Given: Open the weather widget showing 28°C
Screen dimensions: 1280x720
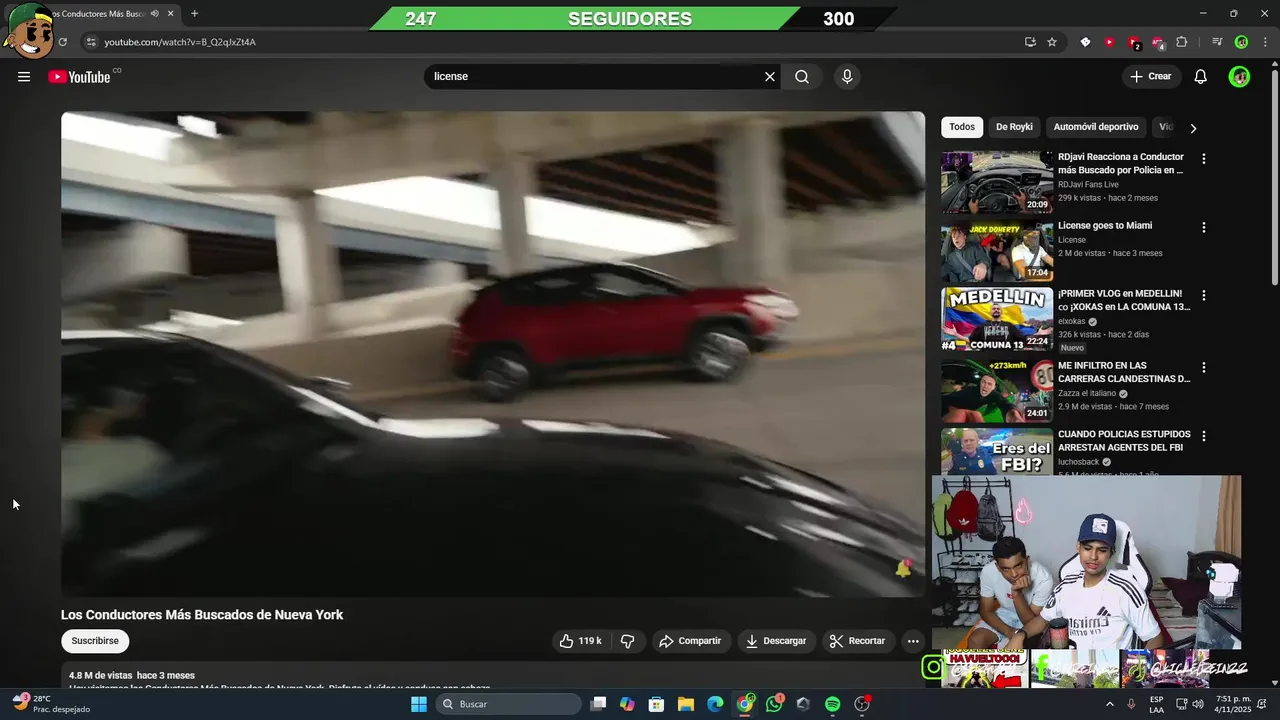Looking at the screenshot, I should click(x=52, y=704).
